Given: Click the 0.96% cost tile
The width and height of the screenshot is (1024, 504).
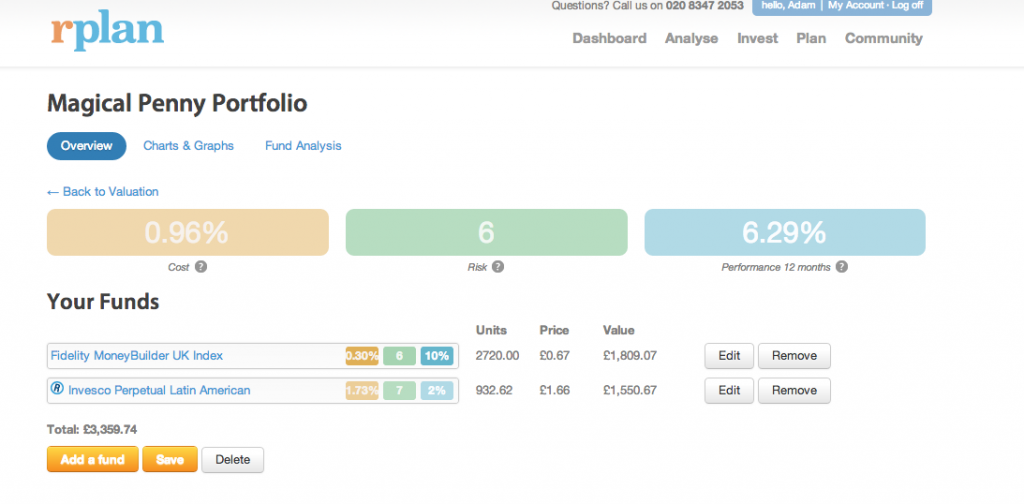Looking at the screenshot, I should click(187, 232).
